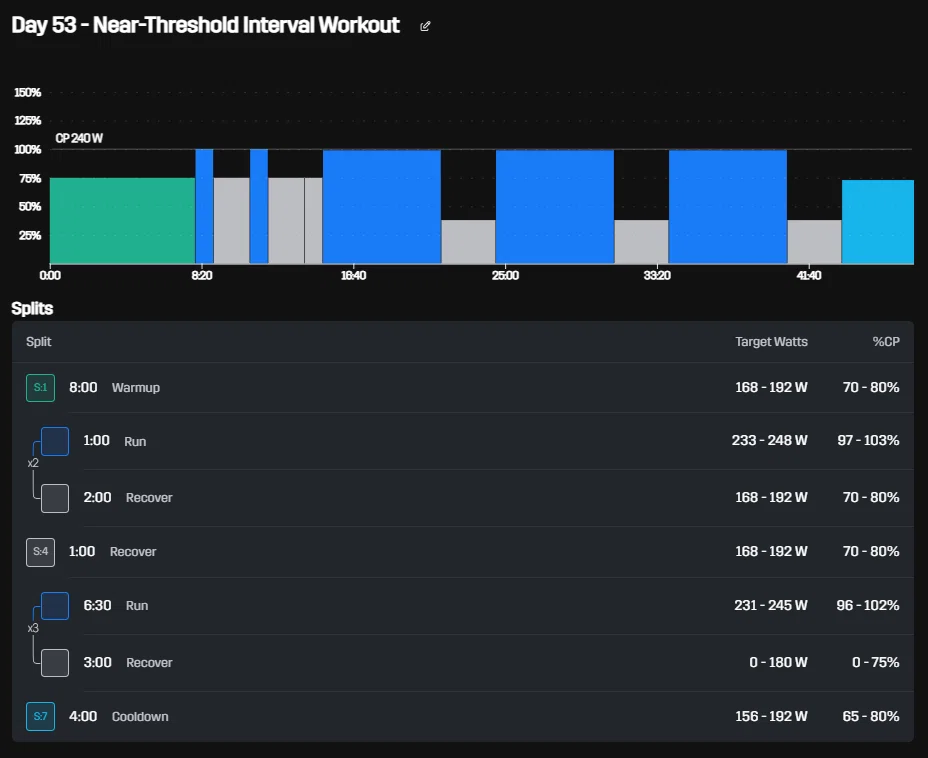This screenshot has height=758, width=928.
Task: Click the '4:00' cooldown duration
Action: click(x=83, y=716)
